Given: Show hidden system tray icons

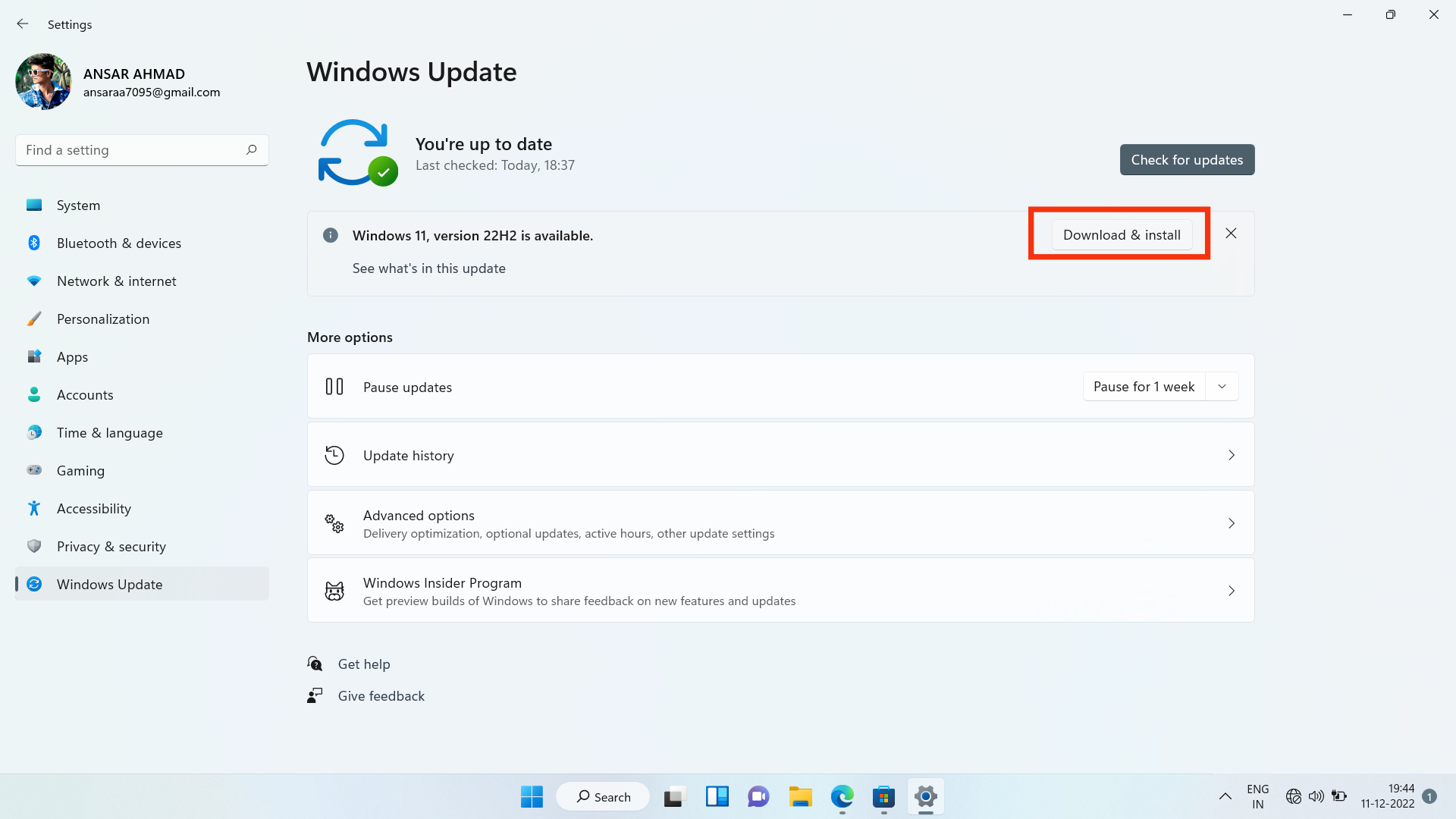Looking at the screenshot, I should coord(1225,796).
